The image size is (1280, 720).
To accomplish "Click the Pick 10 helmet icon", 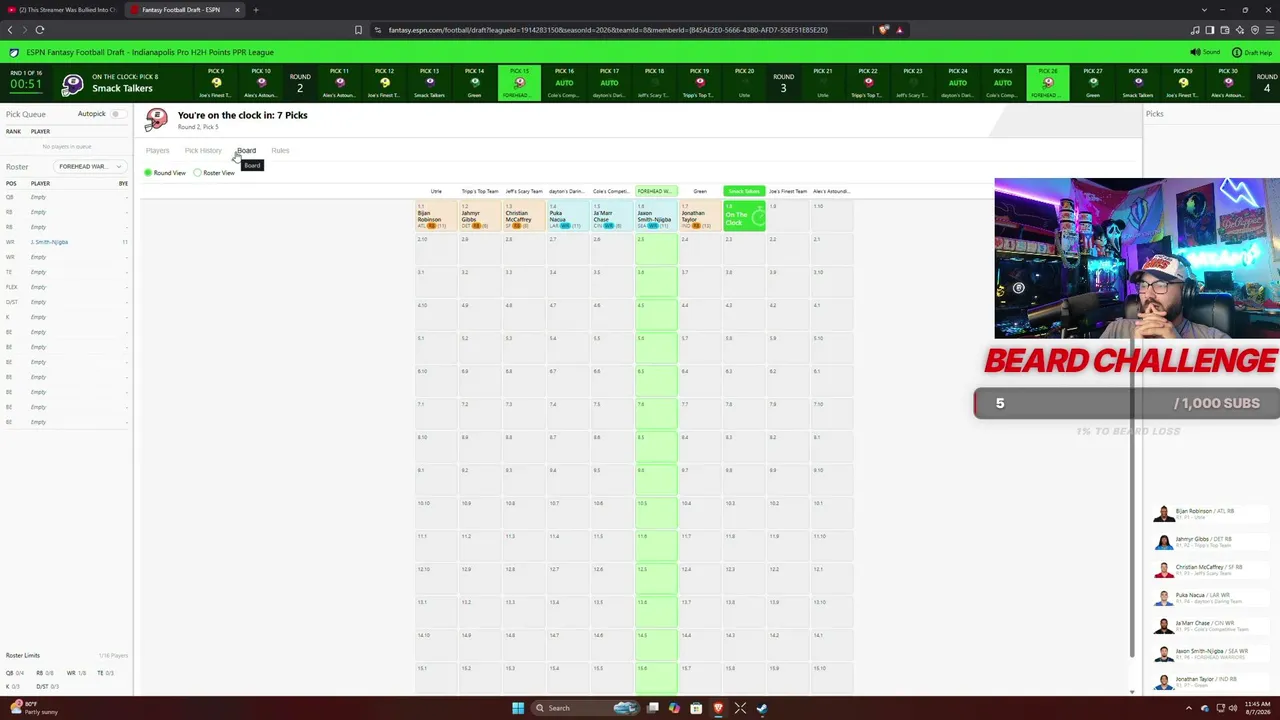I will (261, 83).
